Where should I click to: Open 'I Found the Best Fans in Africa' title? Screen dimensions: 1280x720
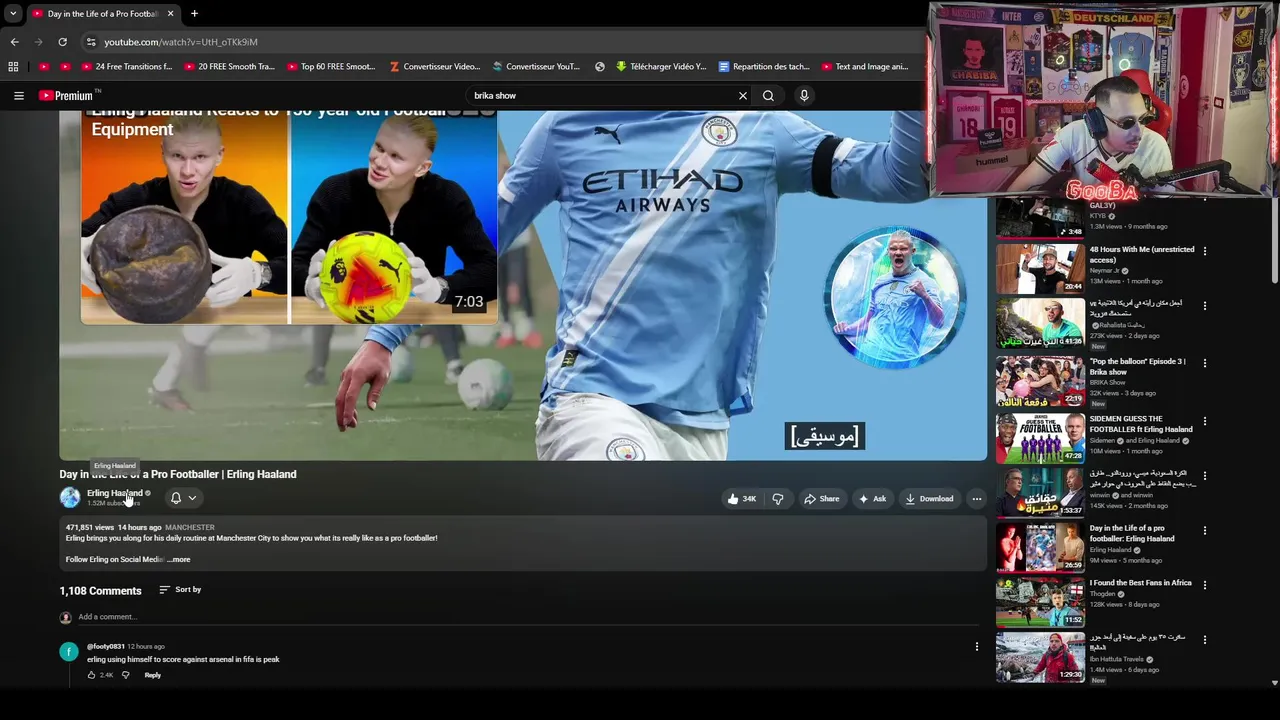click(x=1141, y=583)
